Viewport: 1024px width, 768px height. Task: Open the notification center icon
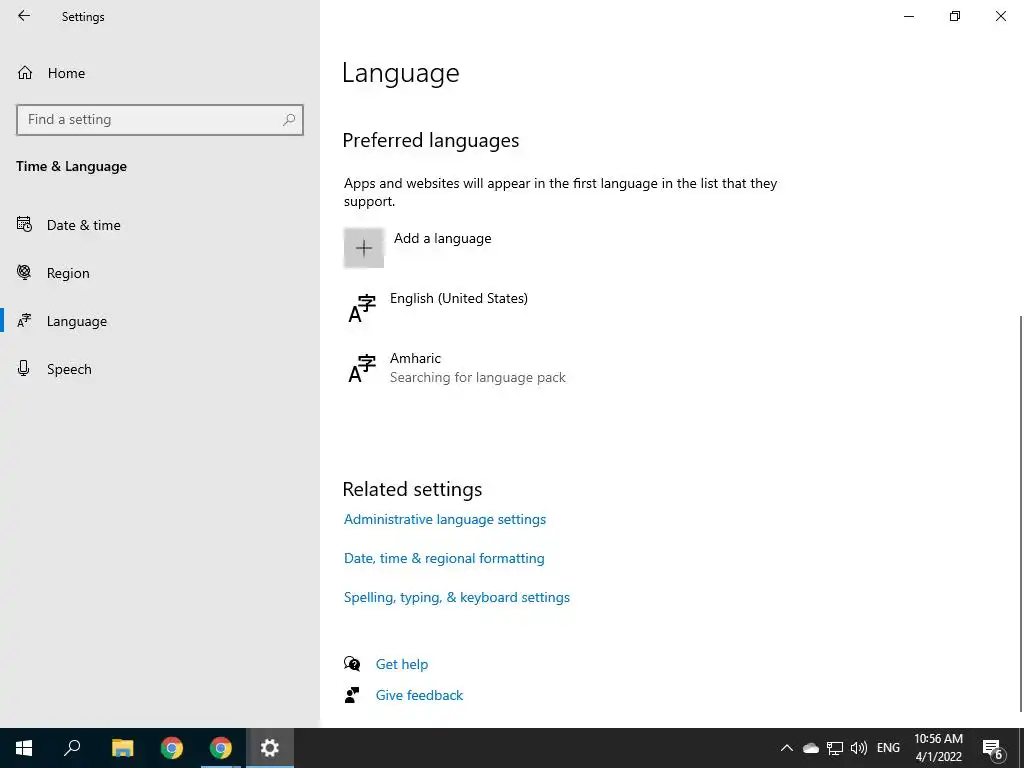click(x=993, y=748)
